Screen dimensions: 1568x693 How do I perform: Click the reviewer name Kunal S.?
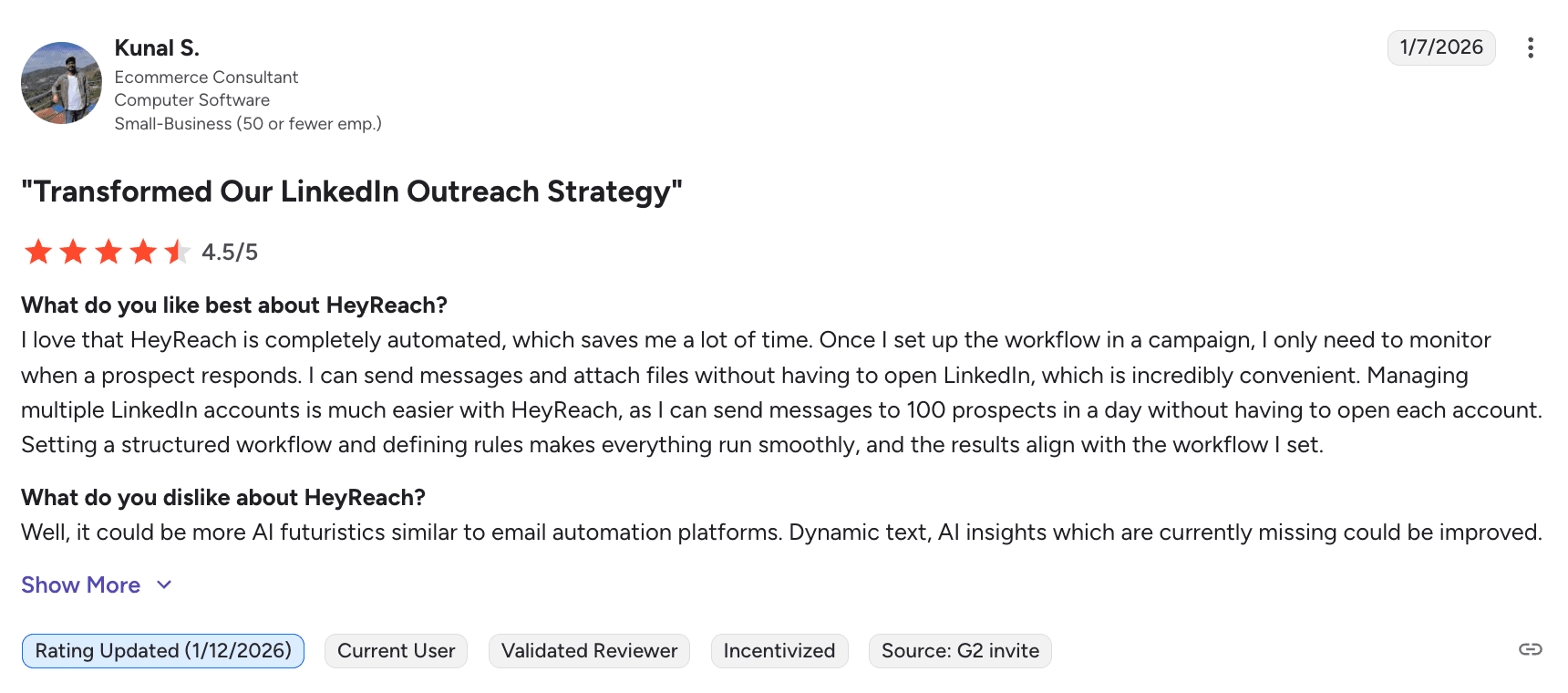click(x=157, y=48)
